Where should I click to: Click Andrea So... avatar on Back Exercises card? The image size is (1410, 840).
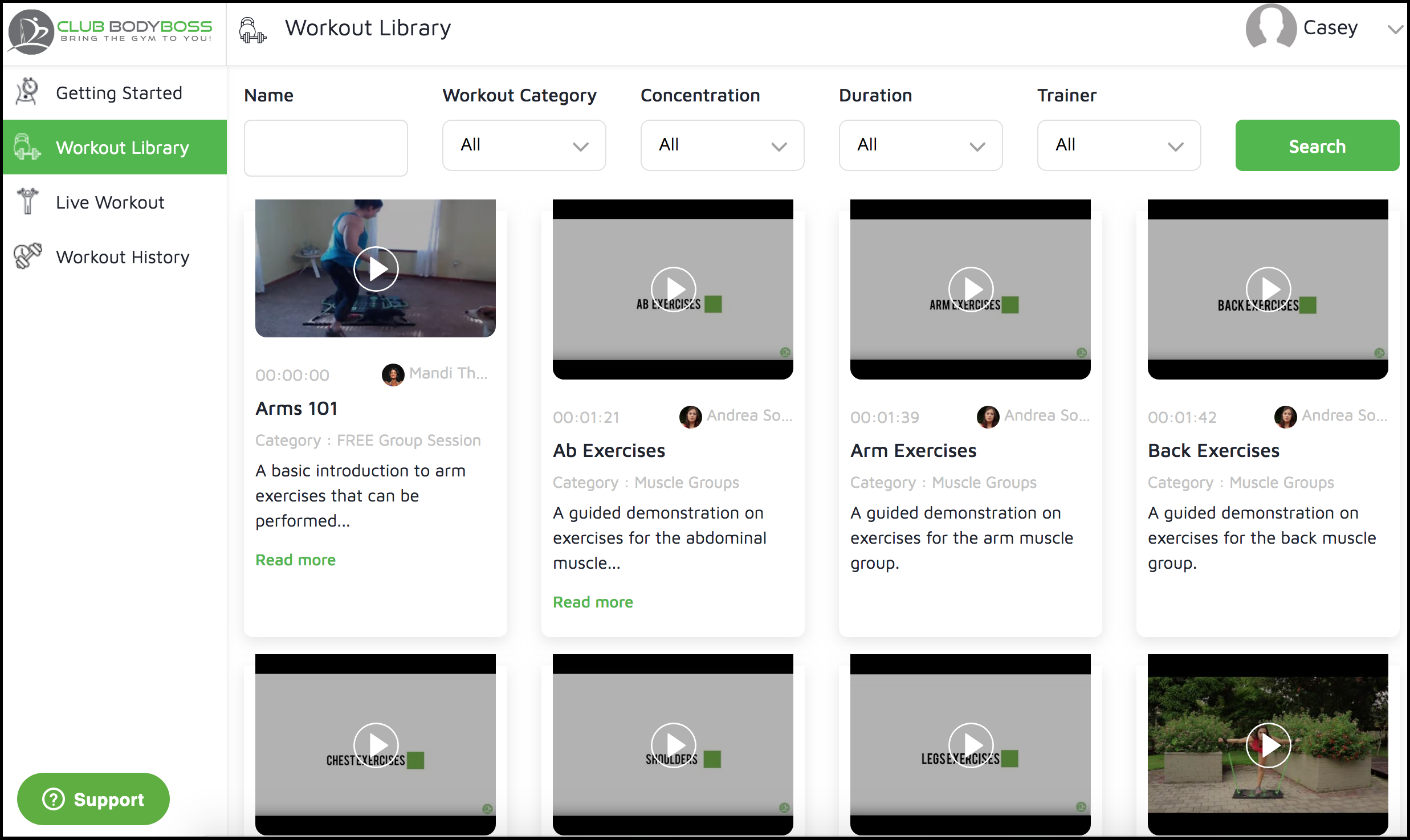[x=1285, y=417]
